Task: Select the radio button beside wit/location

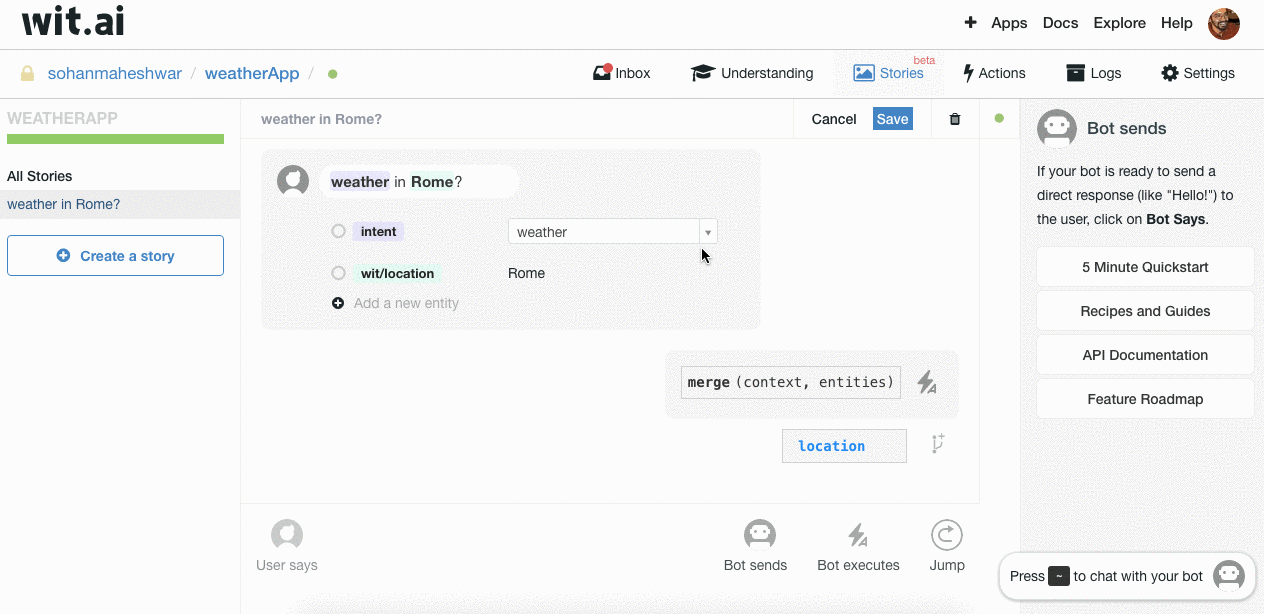Action: (338, 273)
